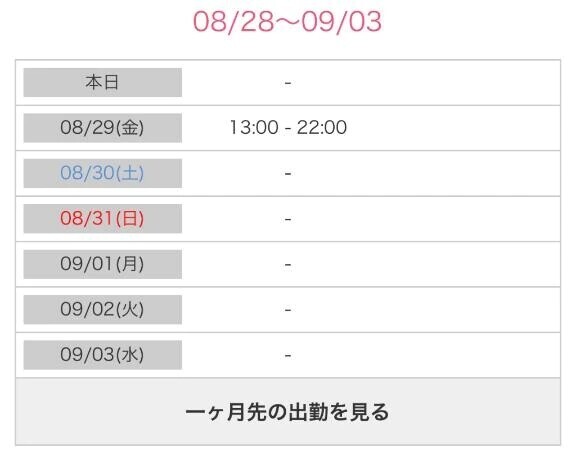Select the 09/02(火) date label
Viewport: 576px width, 464px height.
pyautogui.click(x=102, y=309)
